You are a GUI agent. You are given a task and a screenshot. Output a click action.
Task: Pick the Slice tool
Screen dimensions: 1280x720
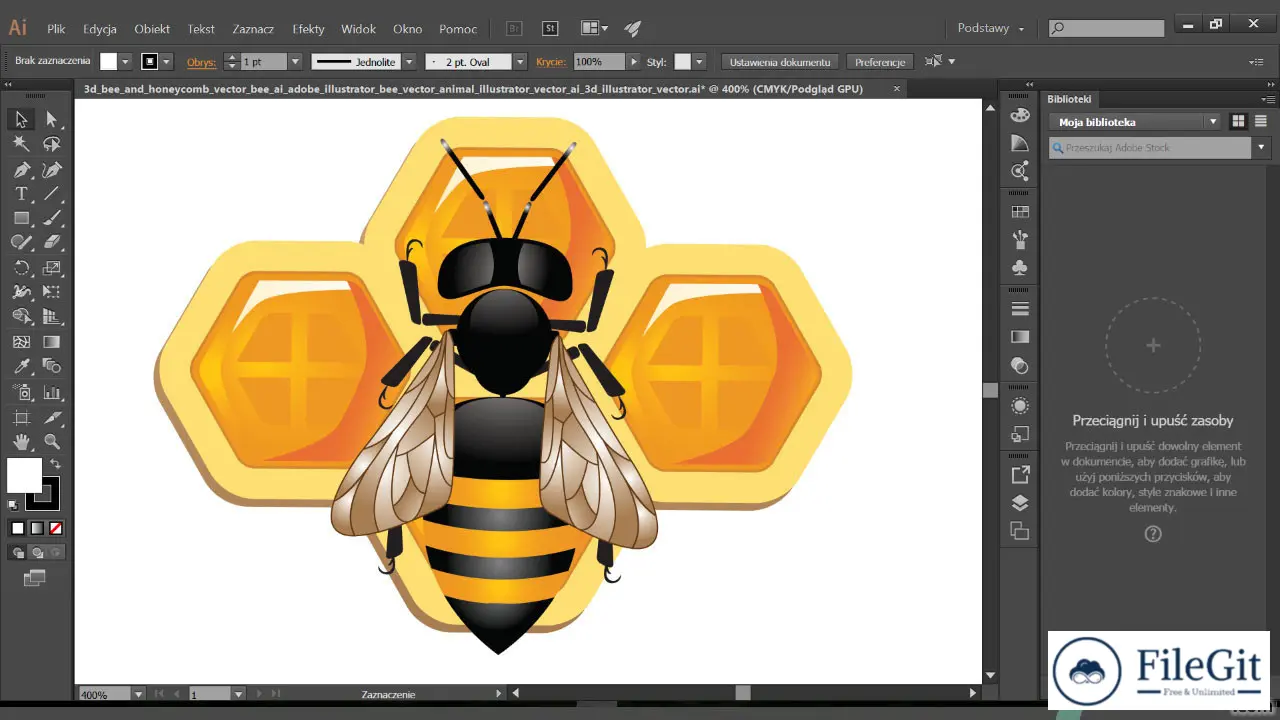(x=52, y=417)
